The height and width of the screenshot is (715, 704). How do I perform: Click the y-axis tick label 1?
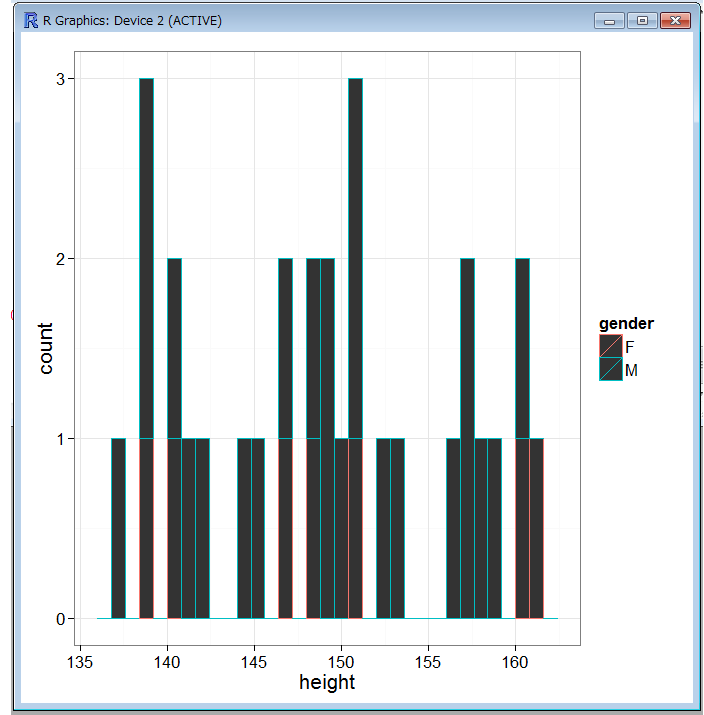coord(60,439)
